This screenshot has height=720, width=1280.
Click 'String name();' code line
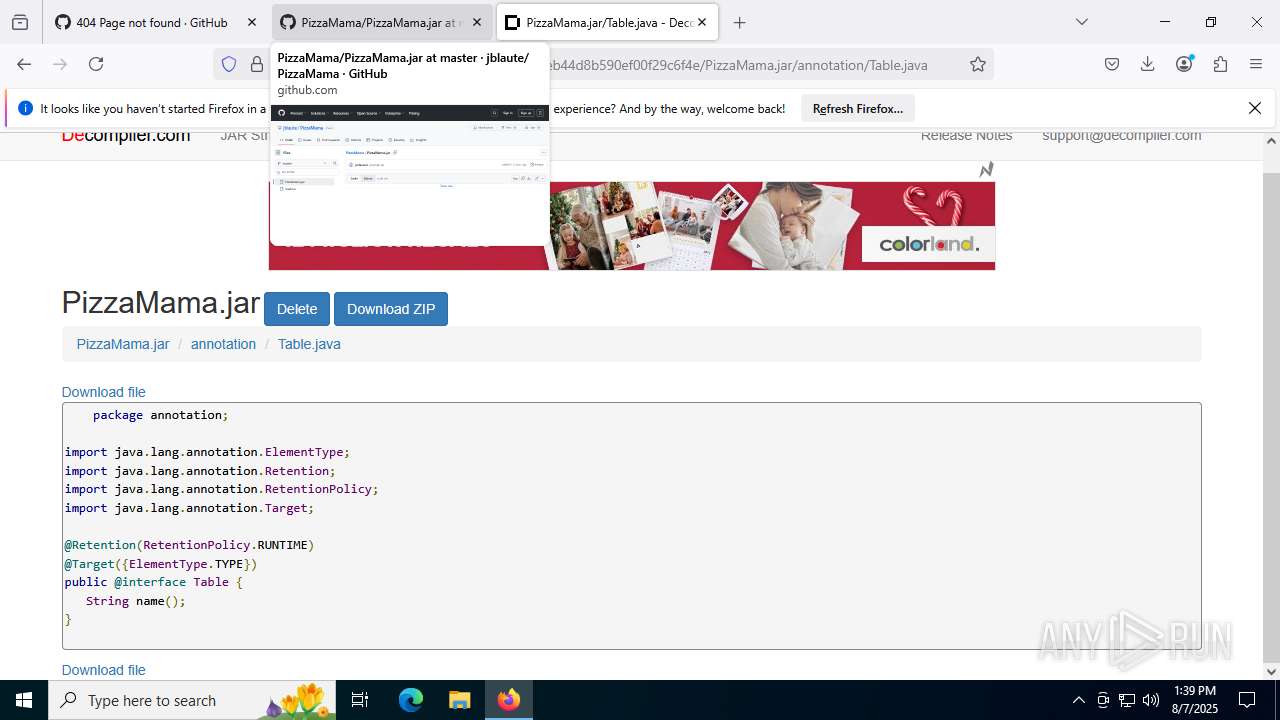point(136,601)
